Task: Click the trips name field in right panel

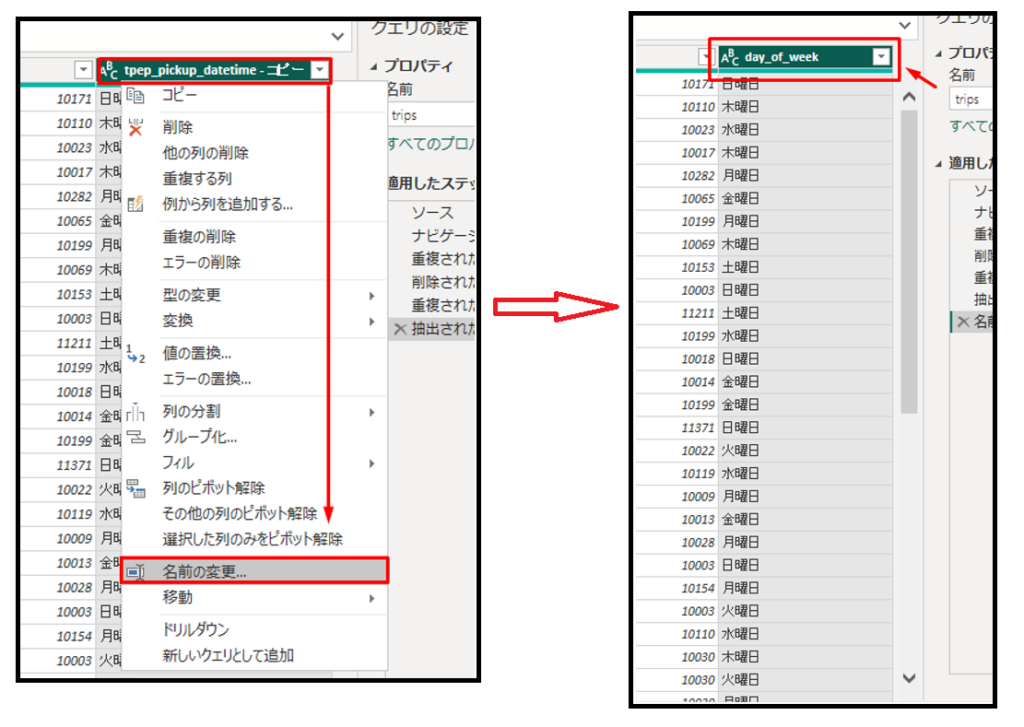Action: [970, 99]
